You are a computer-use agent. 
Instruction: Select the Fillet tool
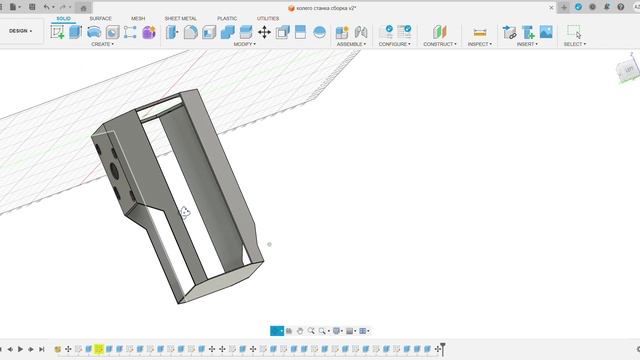click(191, 32)
